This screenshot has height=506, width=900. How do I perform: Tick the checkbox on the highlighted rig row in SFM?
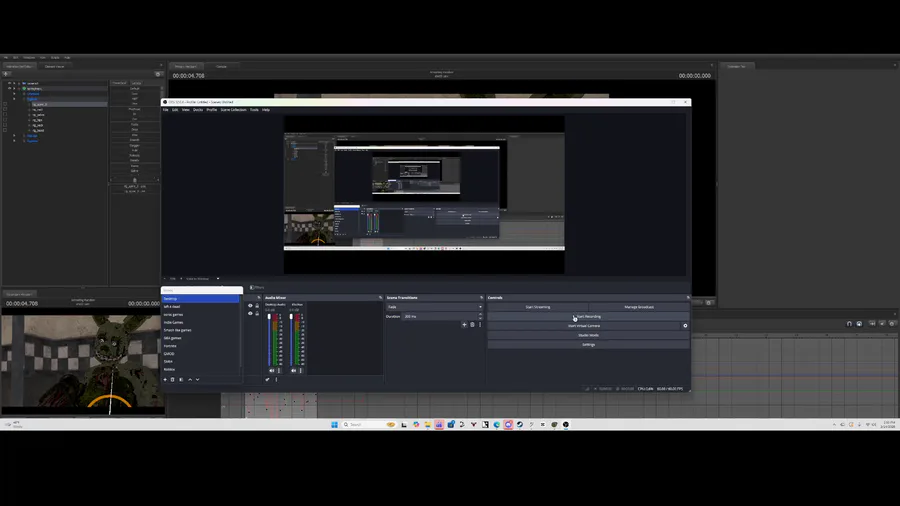pos(5,104)
